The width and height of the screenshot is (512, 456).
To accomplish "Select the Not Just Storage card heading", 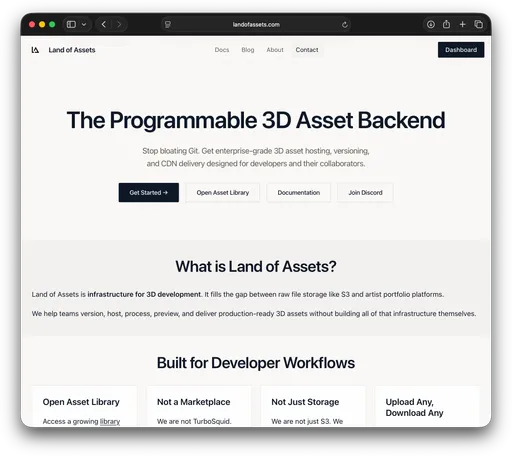I will click(305, 402).
